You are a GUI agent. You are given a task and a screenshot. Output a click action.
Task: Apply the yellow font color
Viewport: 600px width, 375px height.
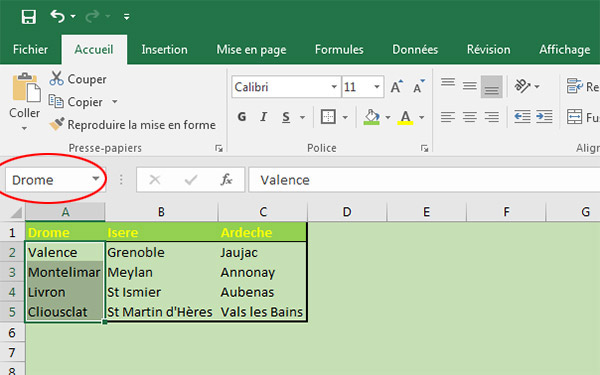pyautogui.click(x=405, y=117)
